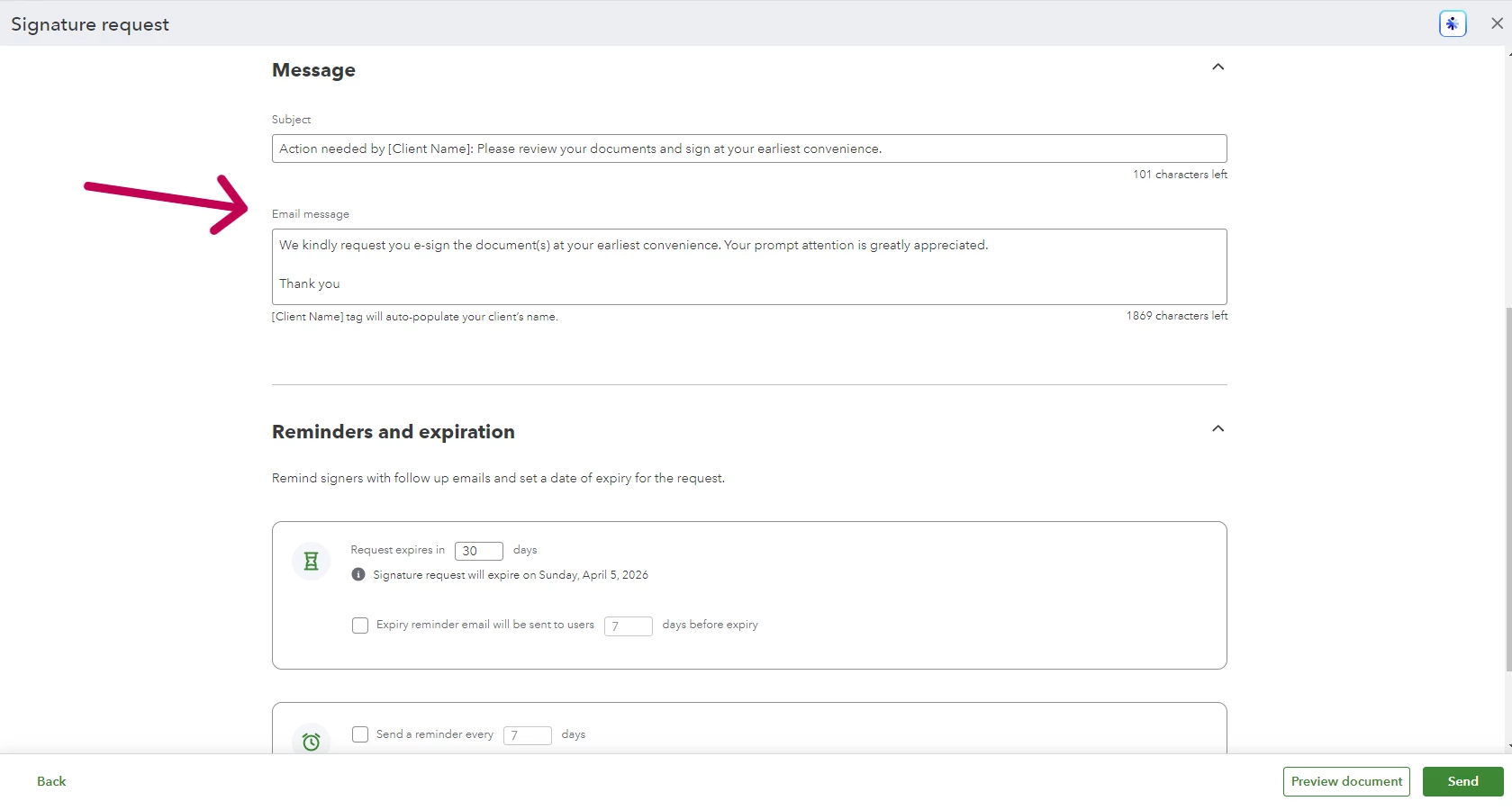Click the [Client Name] tag hint text
Image resolution: width=1512 pixels, height=810 pixels.
pyautogui.click(x=415, y=317)
